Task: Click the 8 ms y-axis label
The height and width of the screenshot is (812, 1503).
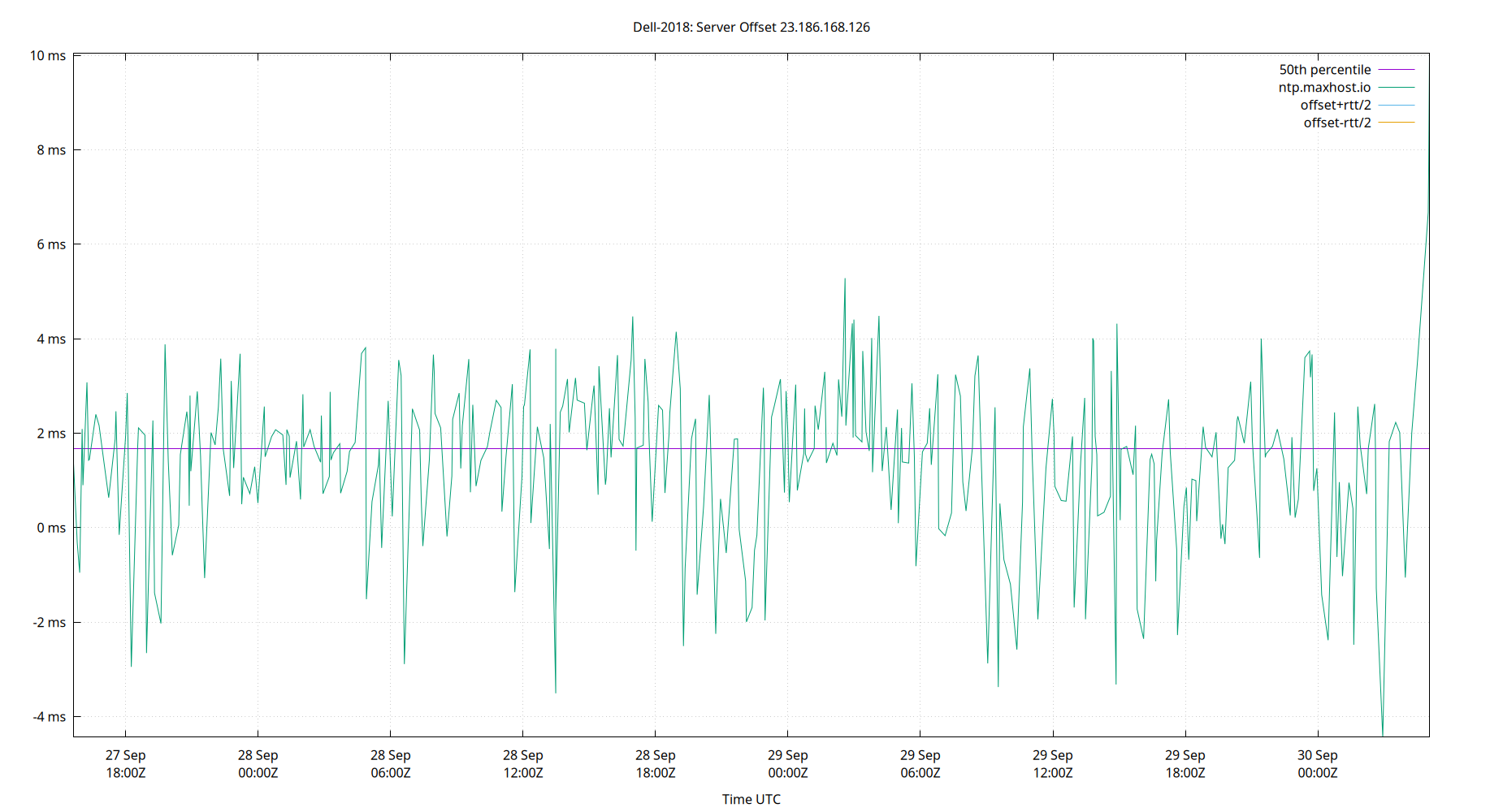Action: tap(51, 150)
